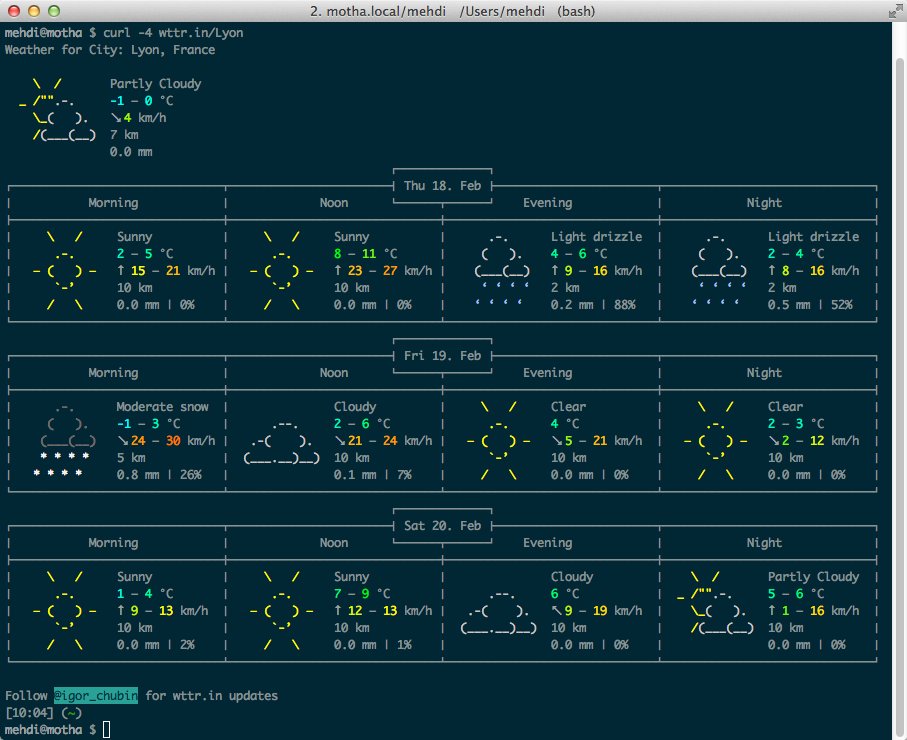Click the snow cloud icon for Friday Morning
Image resolution: width=907 pixels, height=740 pixels.
click(x=67, y=440)
